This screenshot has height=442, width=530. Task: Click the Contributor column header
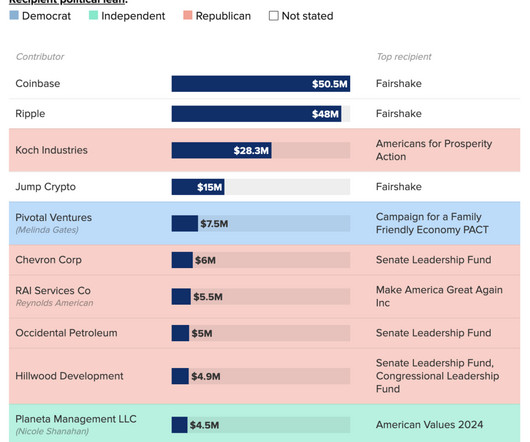40,56
